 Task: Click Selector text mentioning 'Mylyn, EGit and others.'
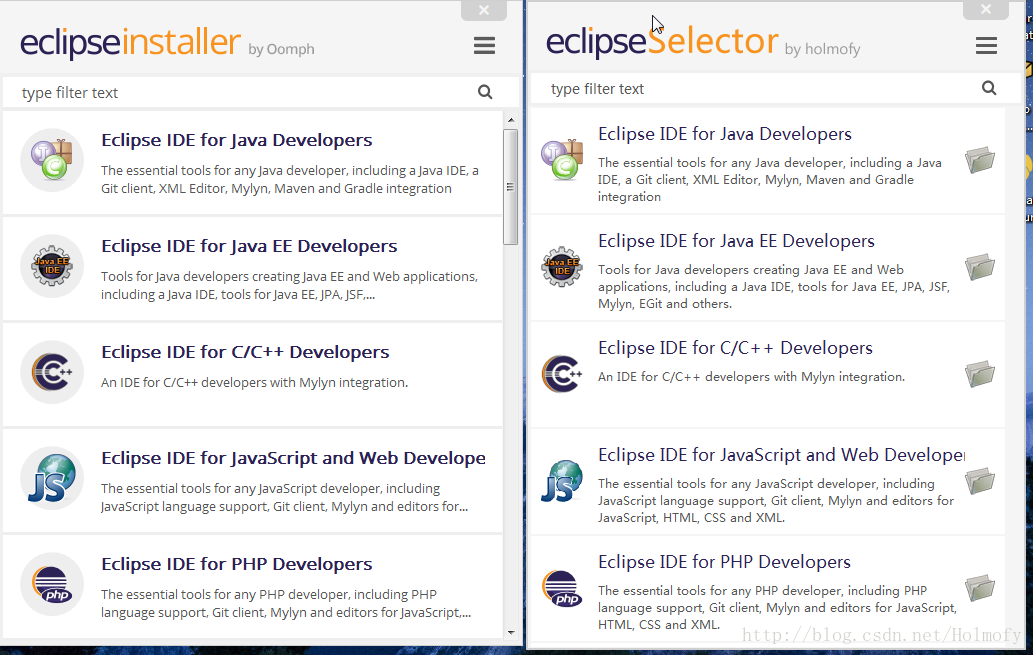(665, 304)
